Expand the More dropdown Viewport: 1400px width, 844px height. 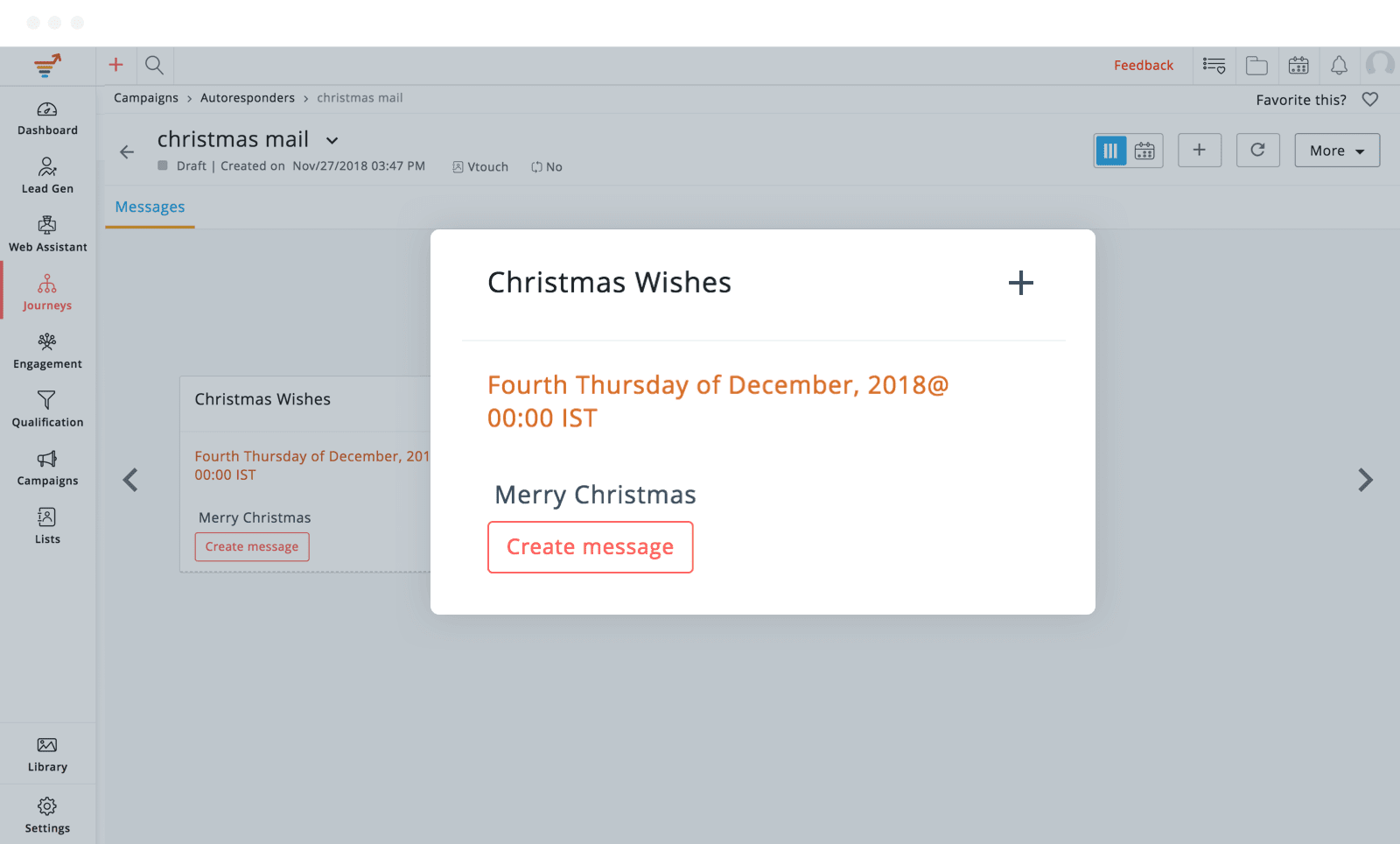(1337, 150)
